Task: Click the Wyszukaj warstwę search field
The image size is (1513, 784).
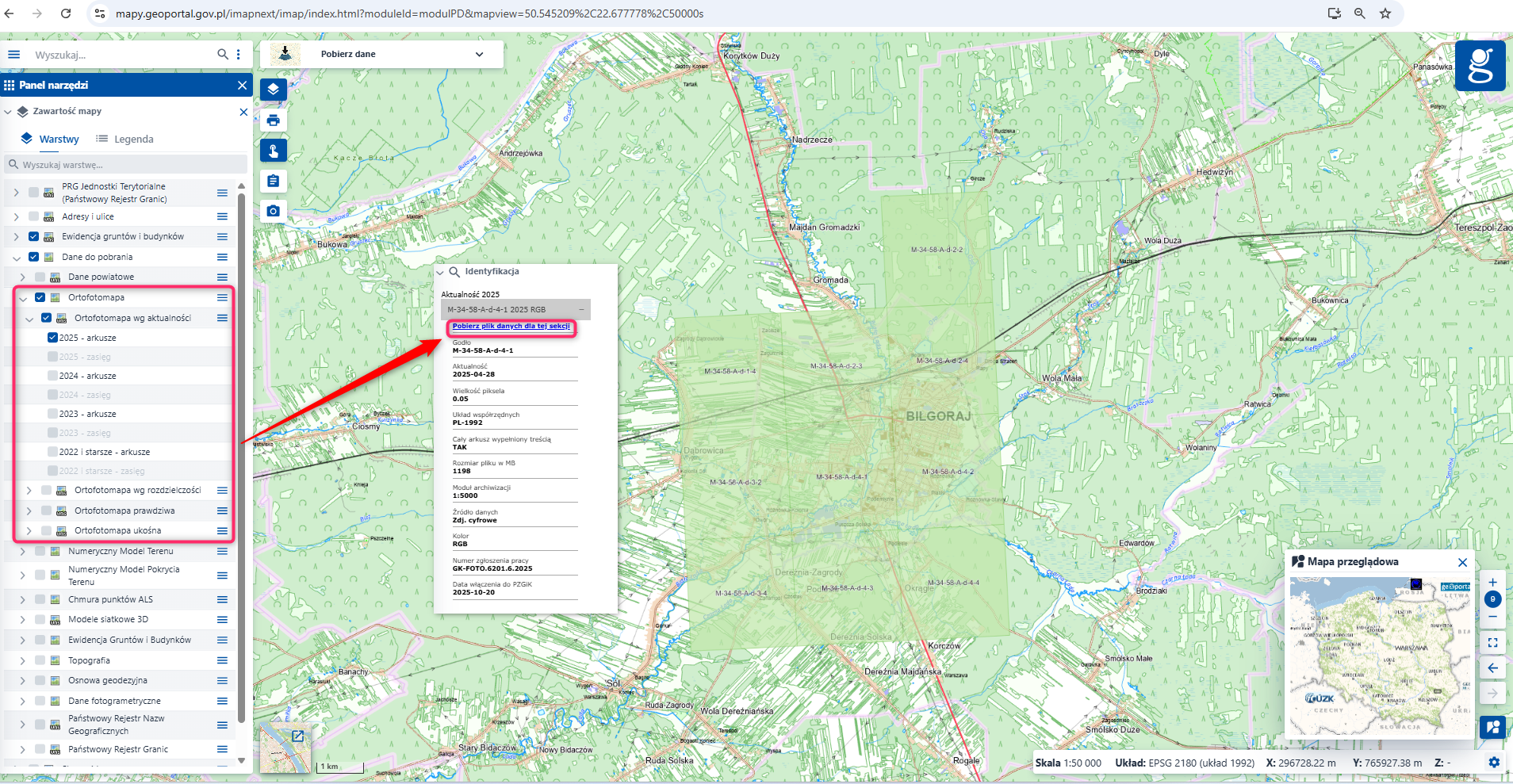Action: (x=127, y=165)
